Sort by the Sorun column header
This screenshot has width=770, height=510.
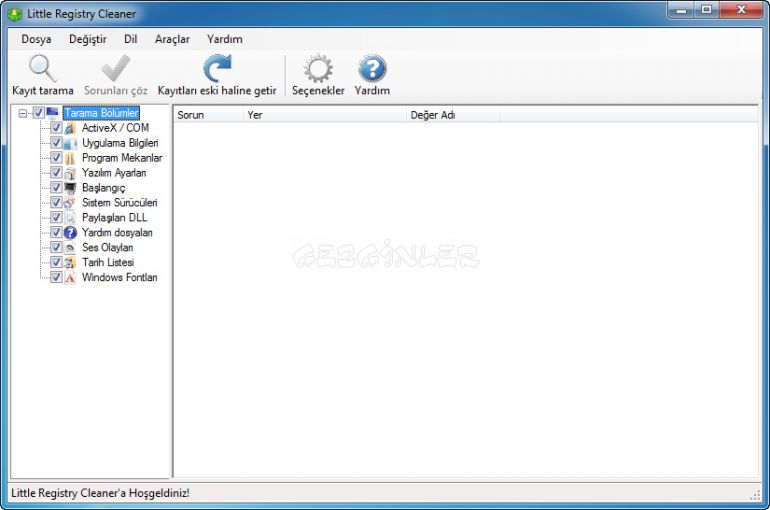pos(209,115)
